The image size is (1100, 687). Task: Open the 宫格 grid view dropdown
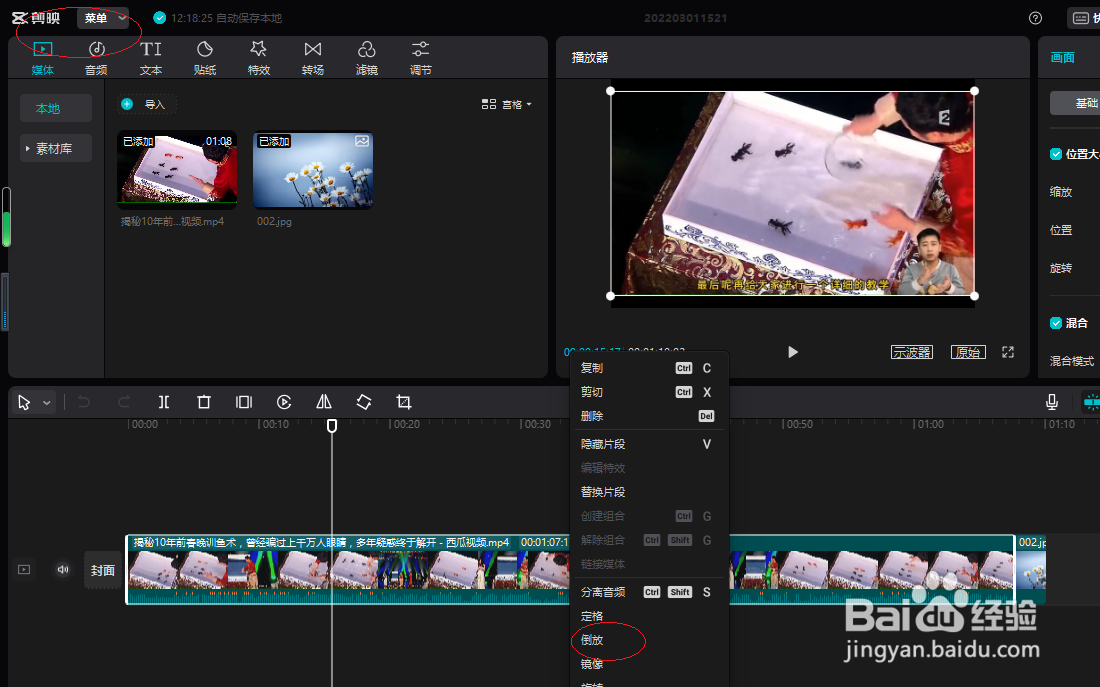pyautogui.click(x=507, y=105)
